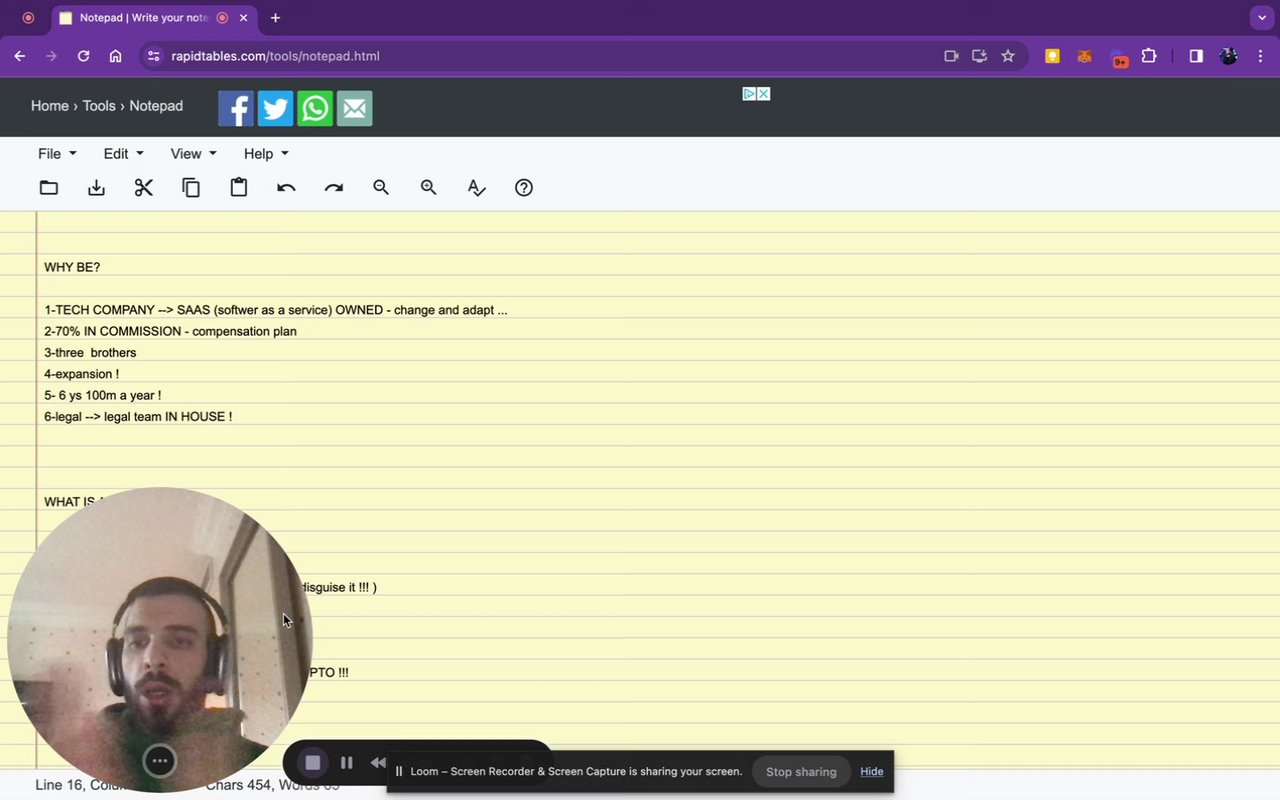Cut text with the scissors icon
The width and height of the screenshot is (1280, 800).
pos(144,187)
